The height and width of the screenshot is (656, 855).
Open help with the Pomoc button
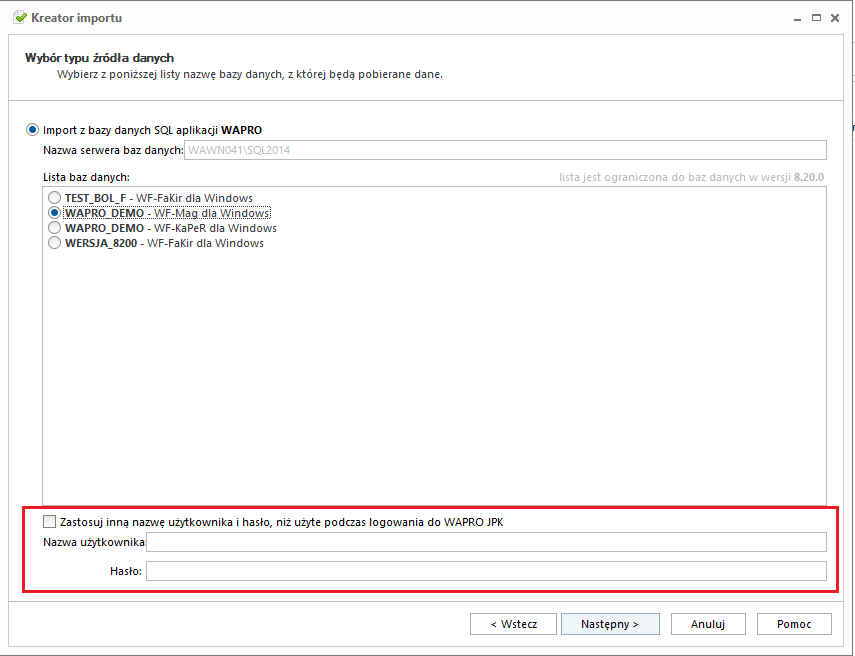[x=794, y=624]
